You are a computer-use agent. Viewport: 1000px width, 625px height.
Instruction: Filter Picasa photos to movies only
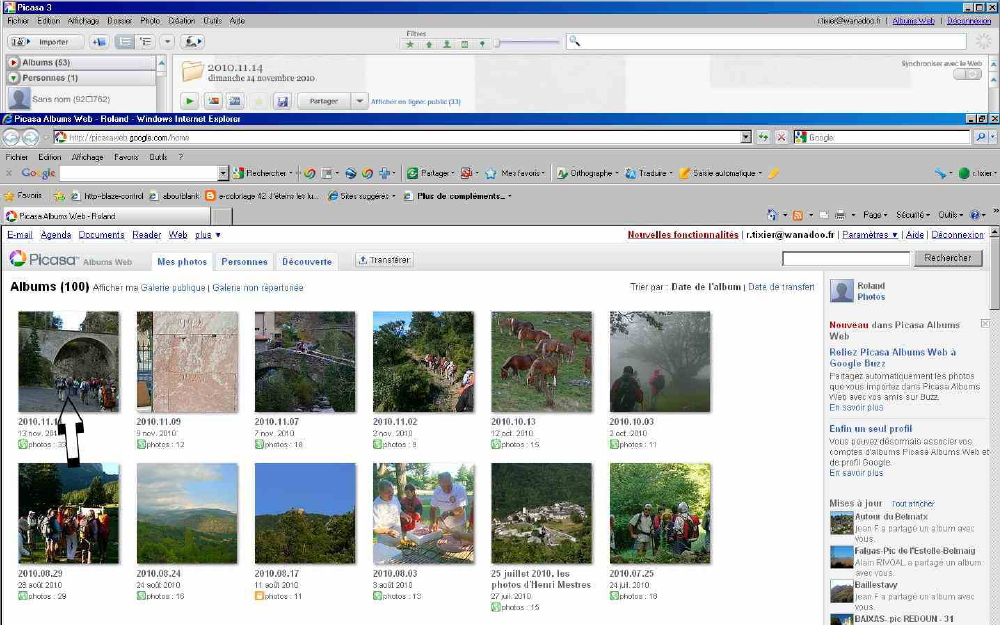tap(464, 44)
